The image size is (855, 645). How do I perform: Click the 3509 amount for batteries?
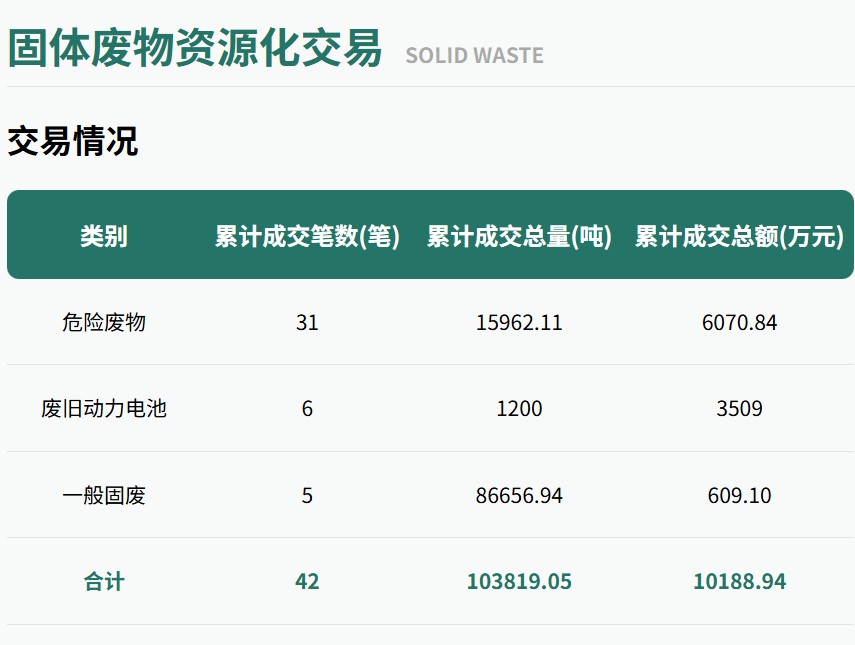739,409
